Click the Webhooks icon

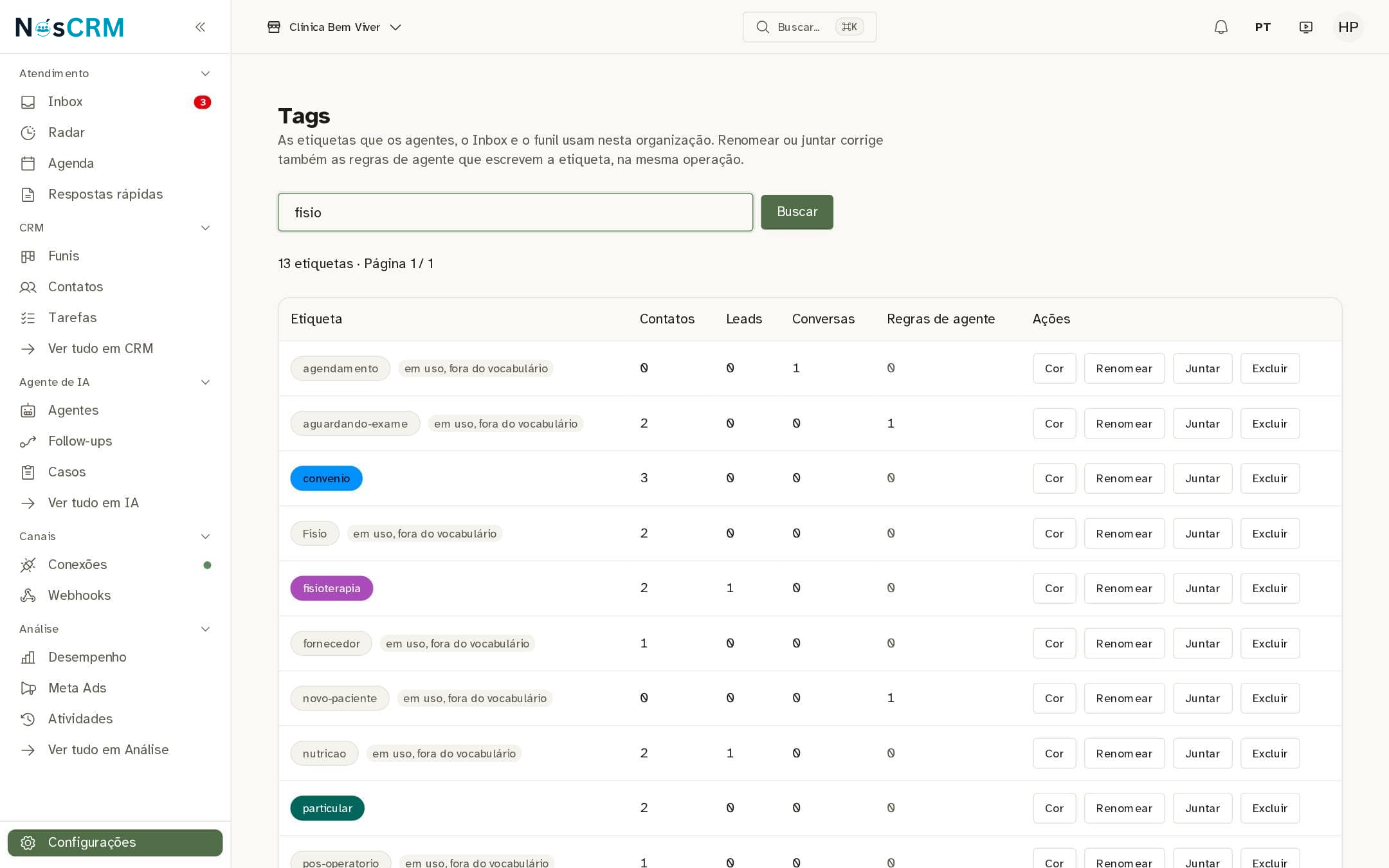(x=28, y=596)
